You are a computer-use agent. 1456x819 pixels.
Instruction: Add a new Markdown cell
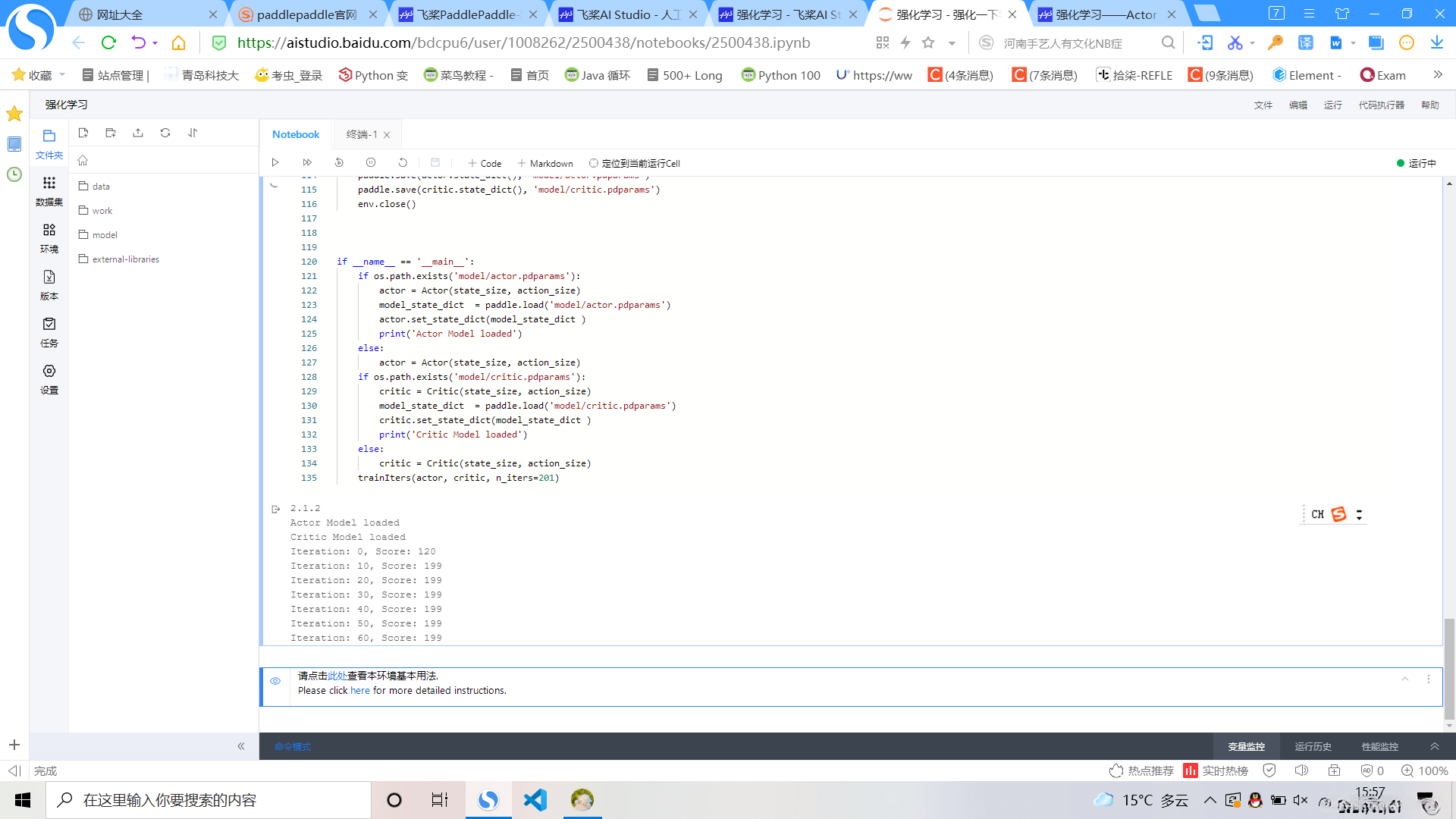545,163
